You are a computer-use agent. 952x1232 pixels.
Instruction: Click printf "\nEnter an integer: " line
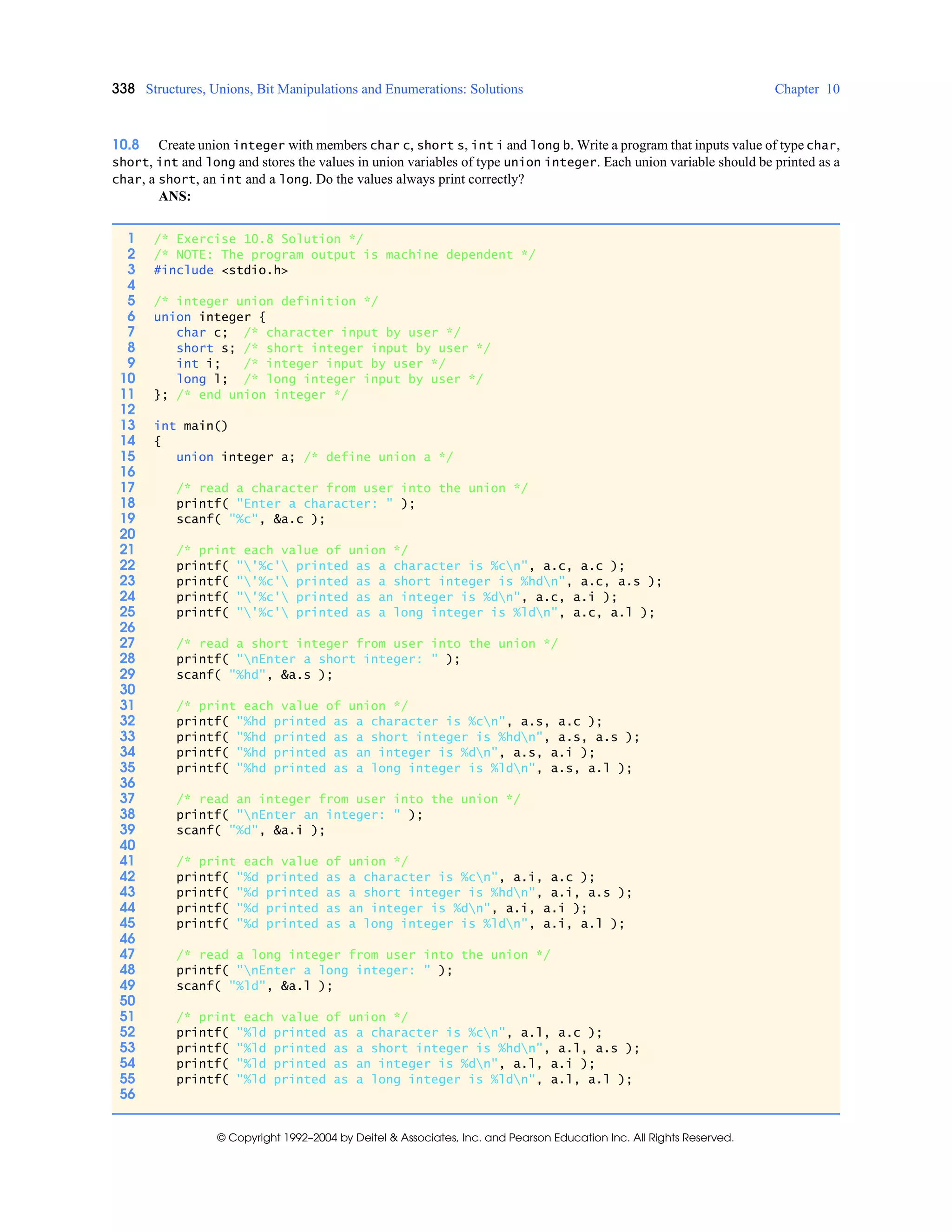[299, 815]
